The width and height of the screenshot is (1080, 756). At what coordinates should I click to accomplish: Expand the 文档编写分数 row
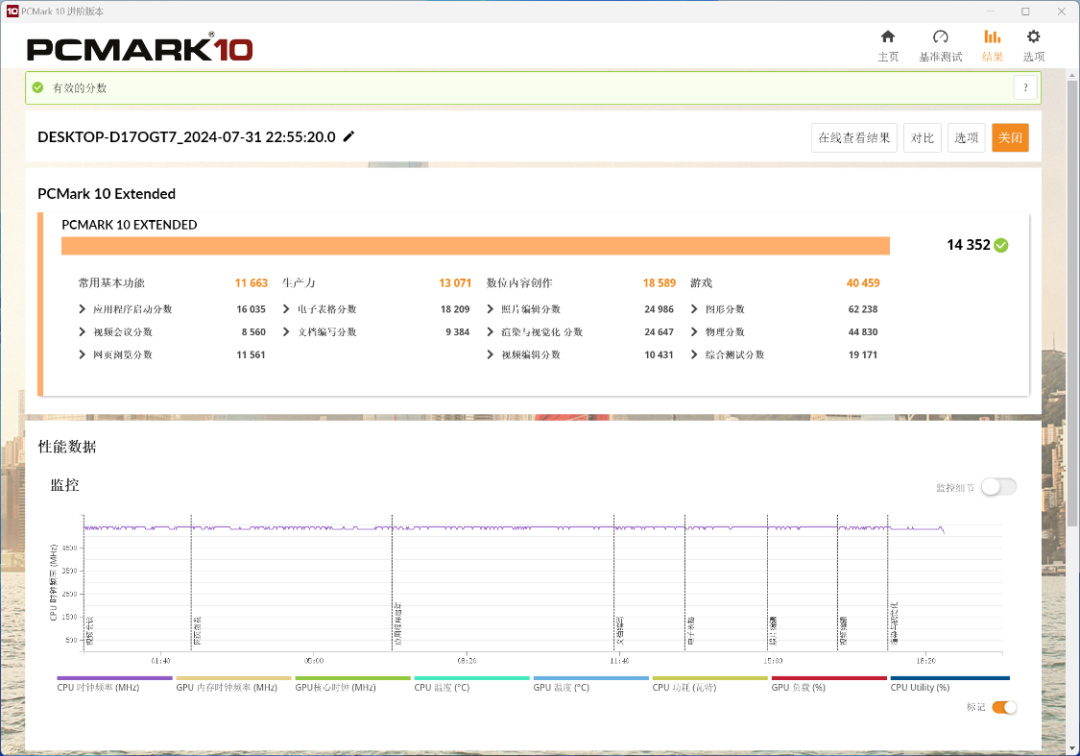coord(286,332)
